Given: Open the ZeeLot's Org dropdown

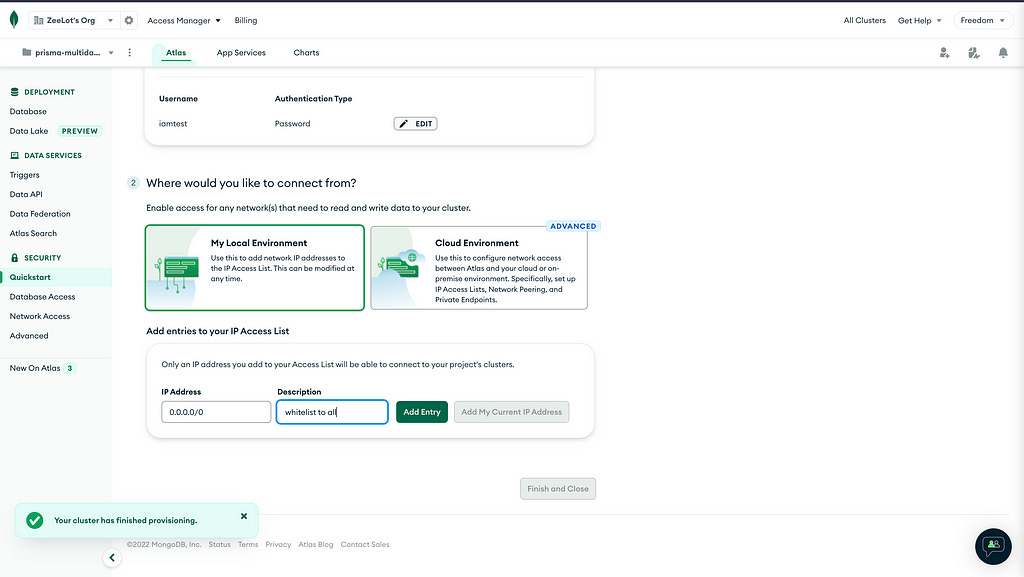Looking at the screenshot, I should 73,20.
